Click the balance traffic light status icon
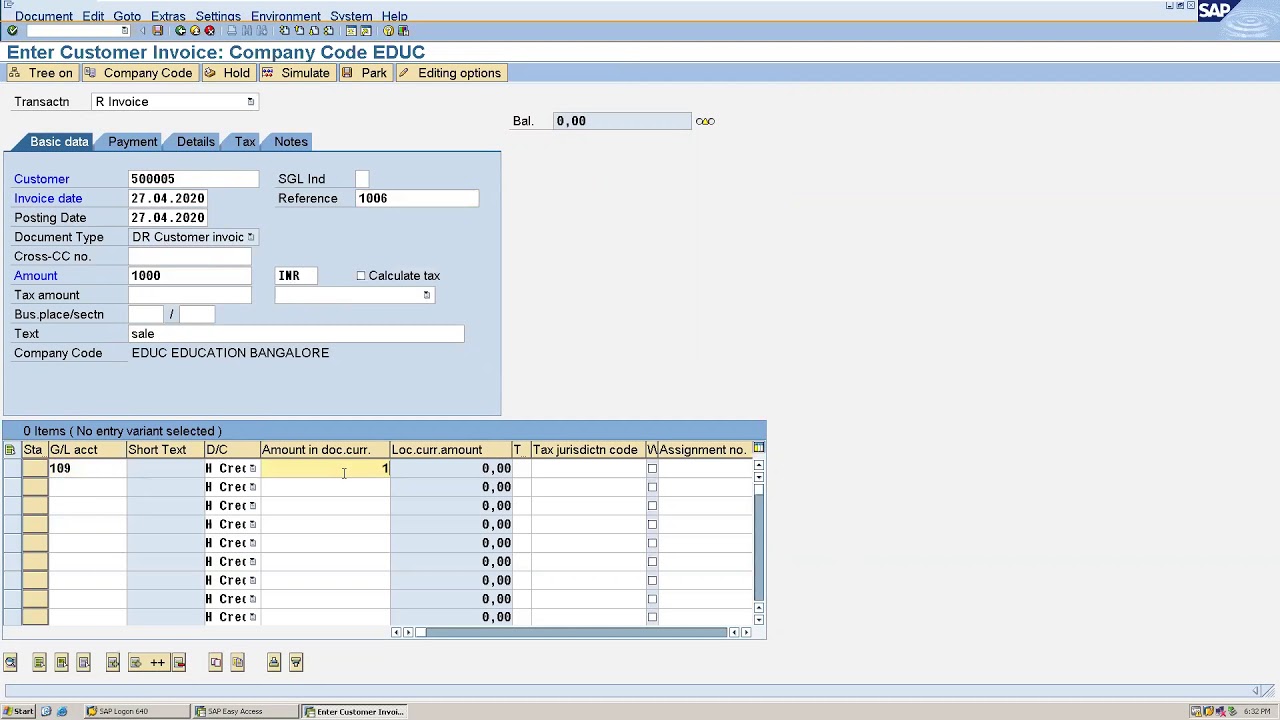The image size is (1280, 720). tap(705, 121)
